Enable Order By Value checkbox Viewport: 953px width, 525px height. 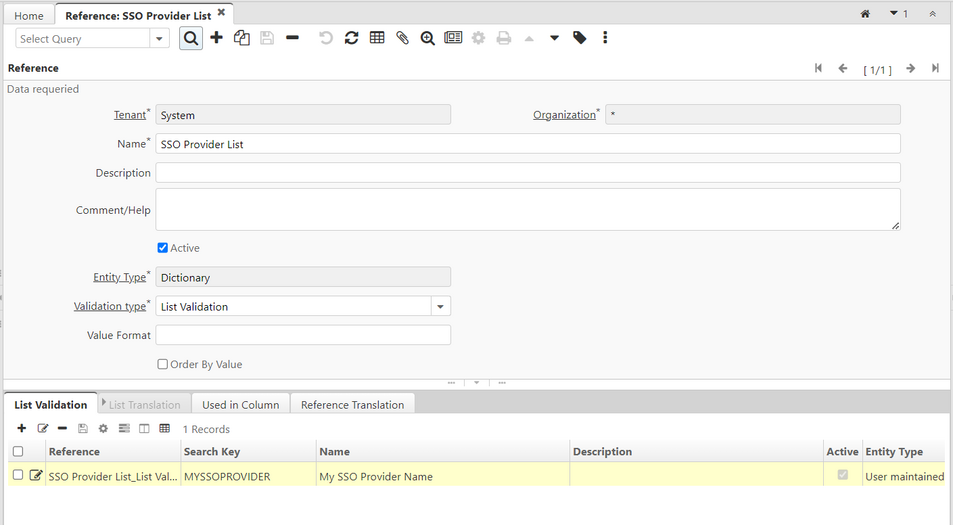(163, 364)
